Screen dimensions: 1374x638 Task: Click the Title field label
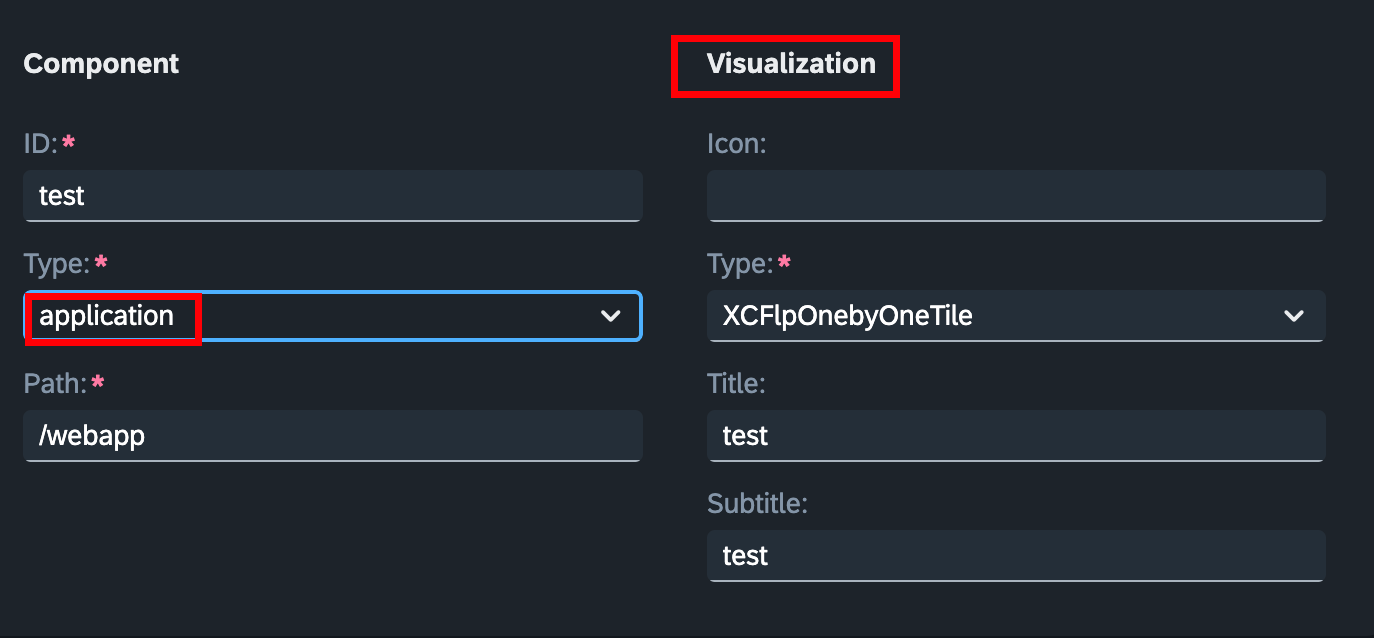pos(736,384)
